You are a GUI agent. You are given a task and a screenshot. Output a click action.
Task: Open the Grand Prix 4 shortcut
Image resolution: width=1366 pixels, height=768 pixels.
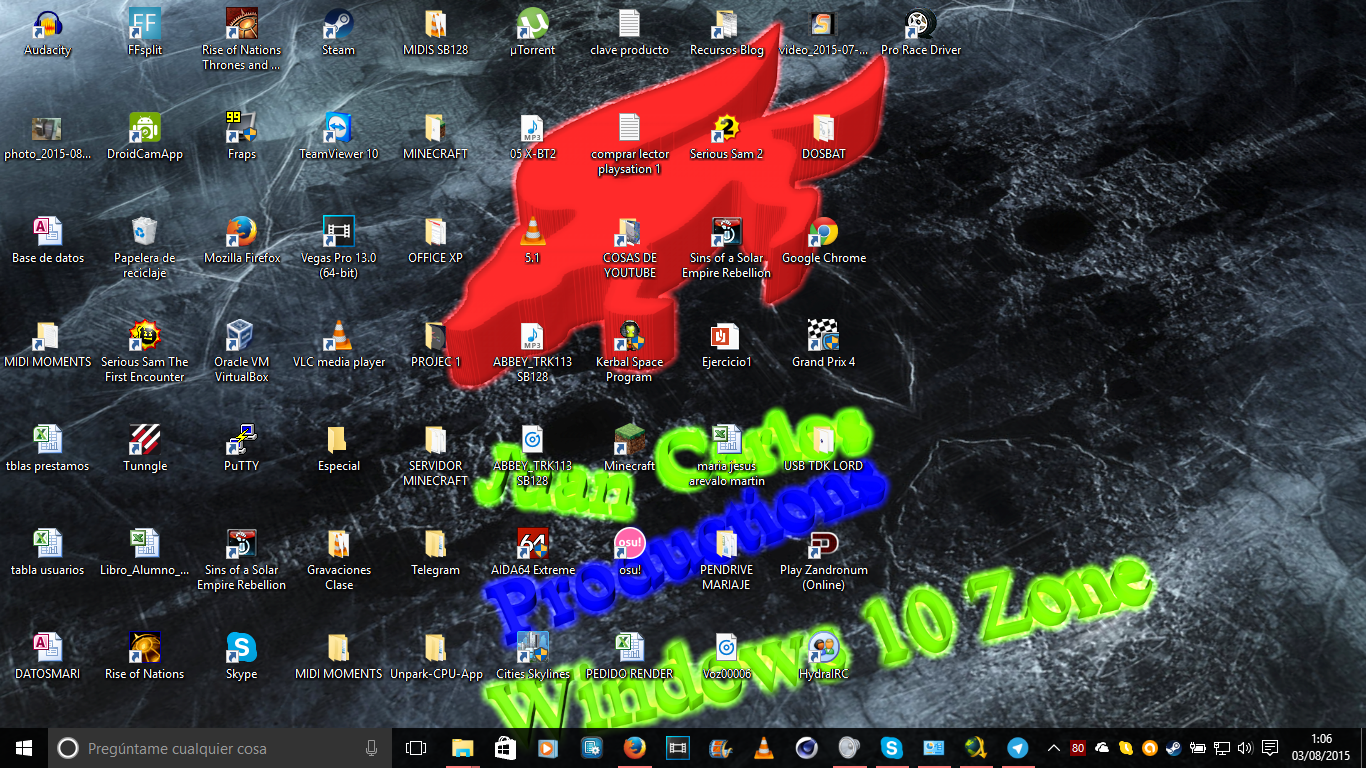[823, 344]
